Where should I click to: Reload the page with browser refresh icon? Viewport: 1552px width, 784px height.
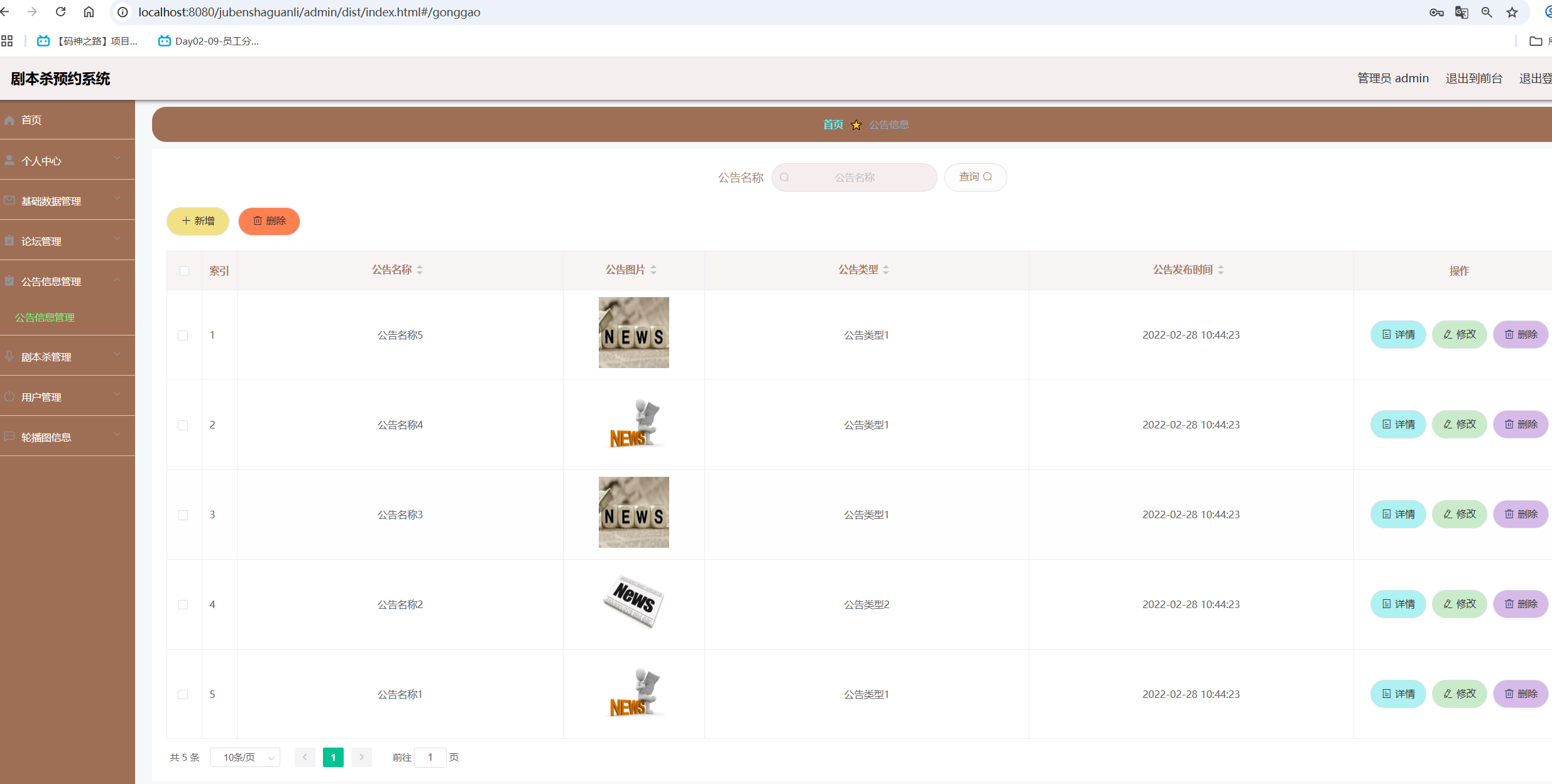60,12
